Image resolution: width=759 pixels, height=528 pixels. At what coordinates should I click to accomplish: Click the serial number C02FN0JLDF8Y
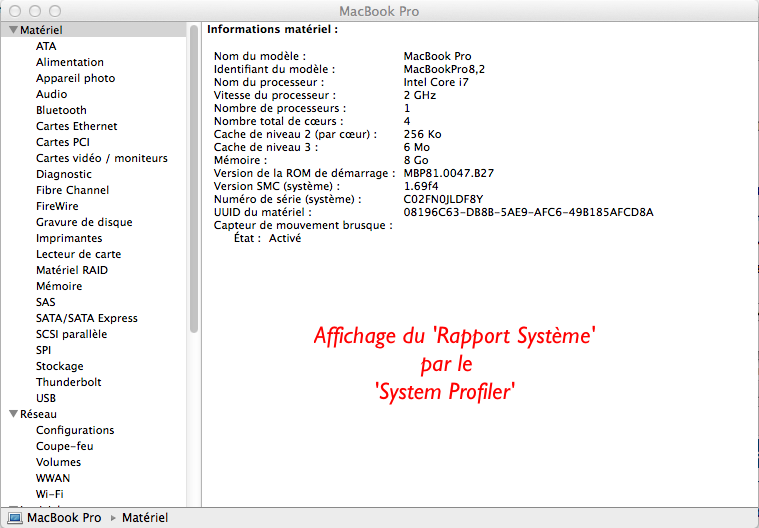coord(443,199)
